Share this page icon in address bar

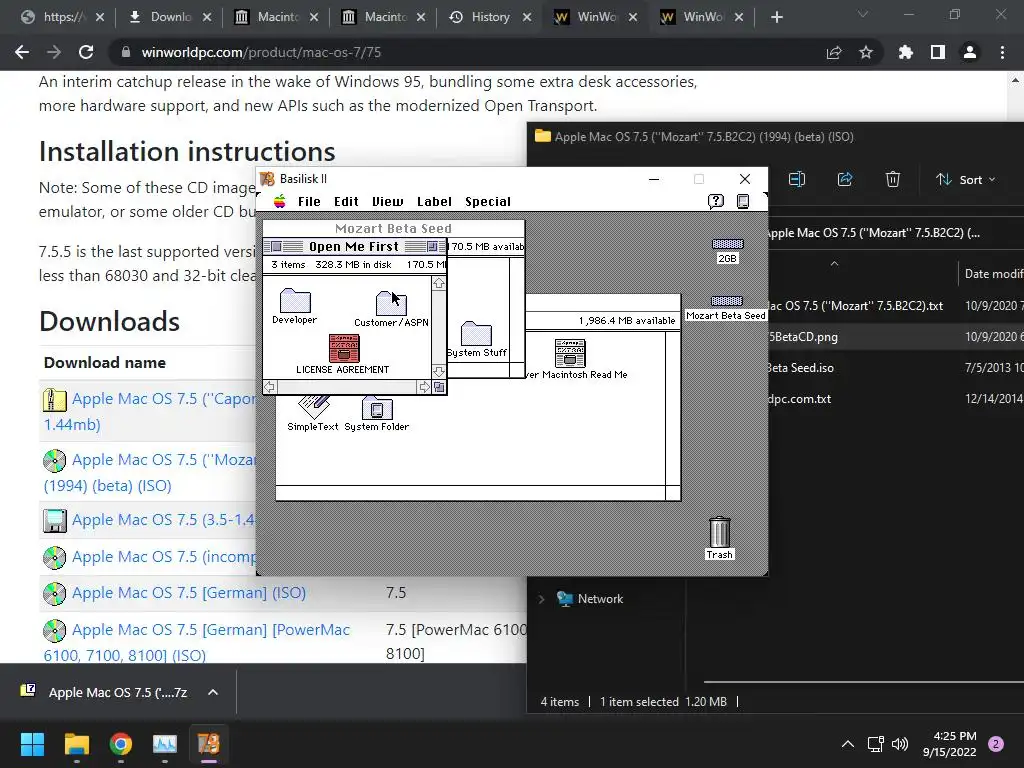[834, 52]
